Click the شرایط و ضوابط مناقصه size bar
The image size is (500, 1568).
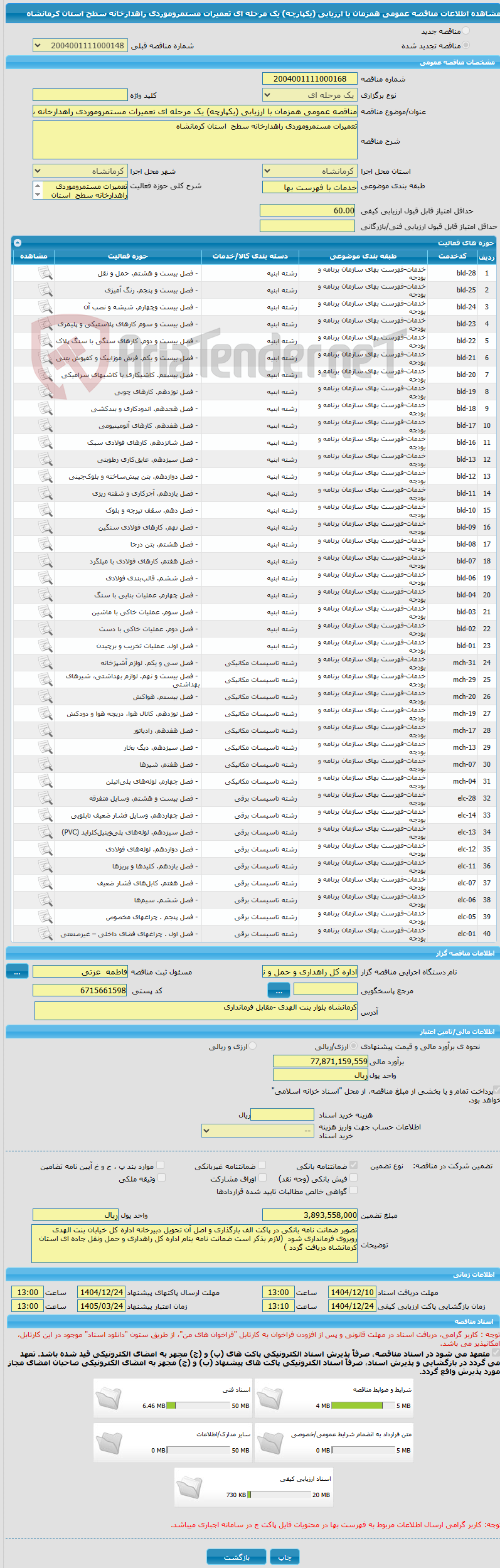click(x=363, y=1406)
